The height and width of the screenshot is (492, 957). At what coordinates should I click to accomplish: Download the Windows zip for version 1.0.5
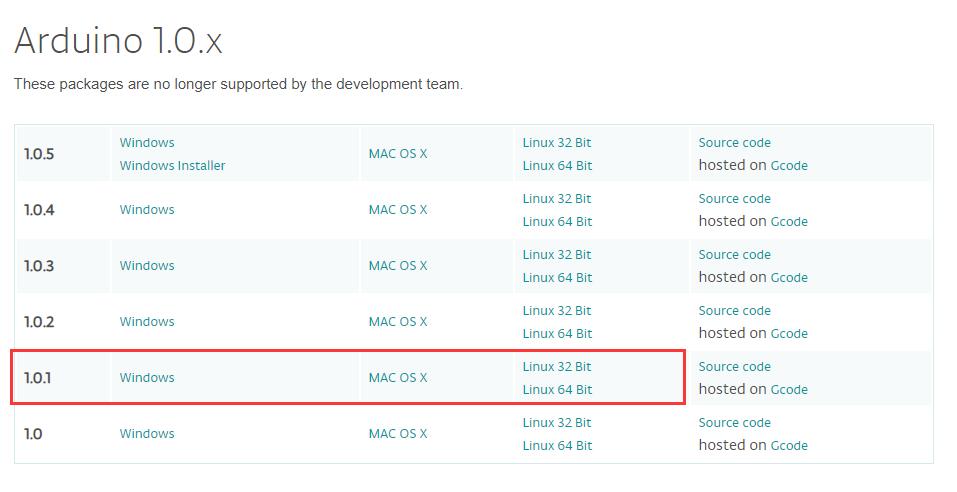[x=147, y=143]
